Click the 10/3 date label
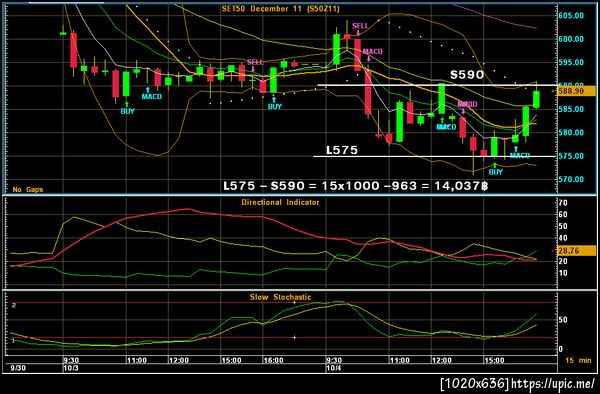Image resolution: width=600 pixels, height=394 pixels. 71,368
